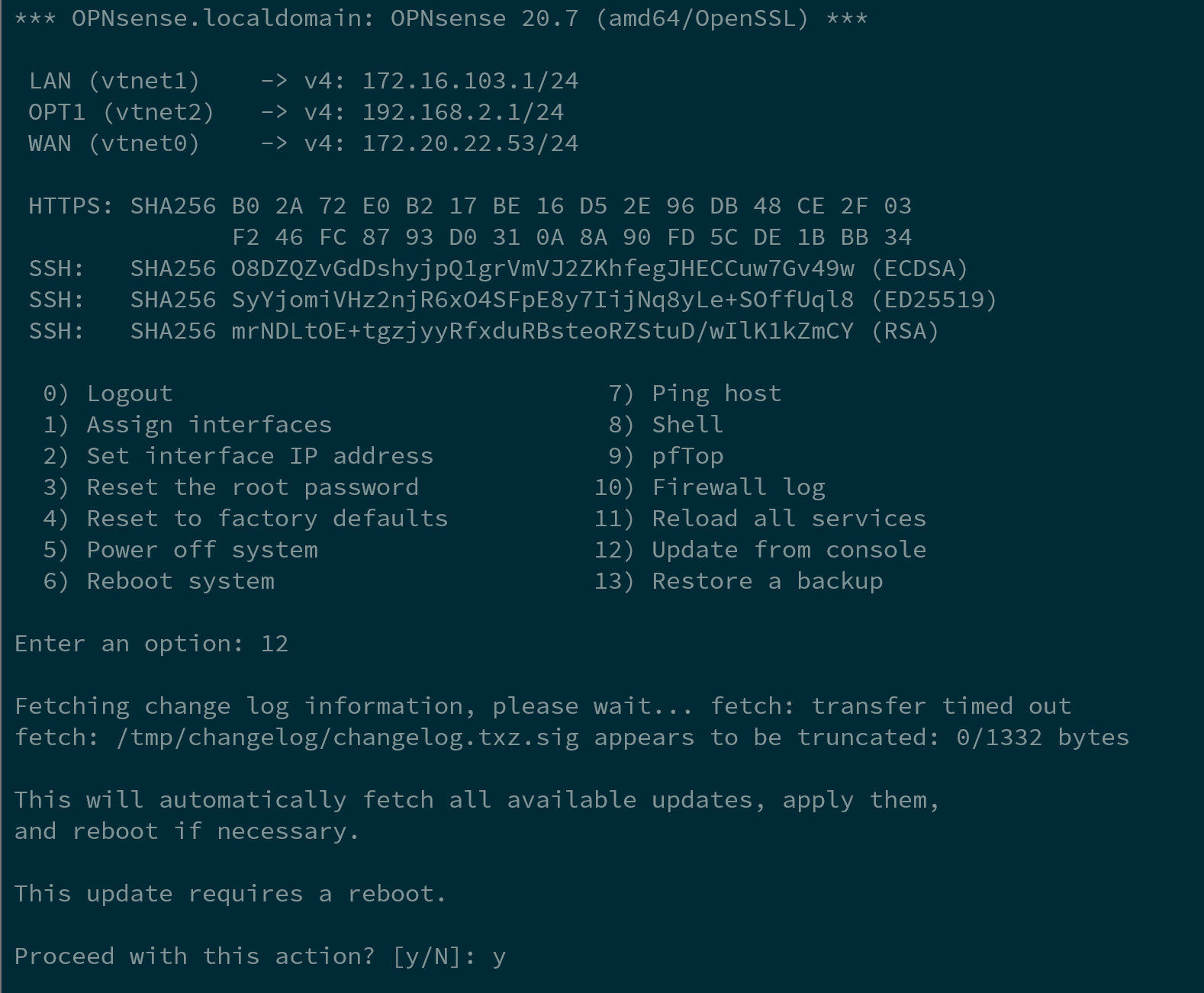Click the Shell menu entry
1204x993 pixels.
tap(687, 425)
